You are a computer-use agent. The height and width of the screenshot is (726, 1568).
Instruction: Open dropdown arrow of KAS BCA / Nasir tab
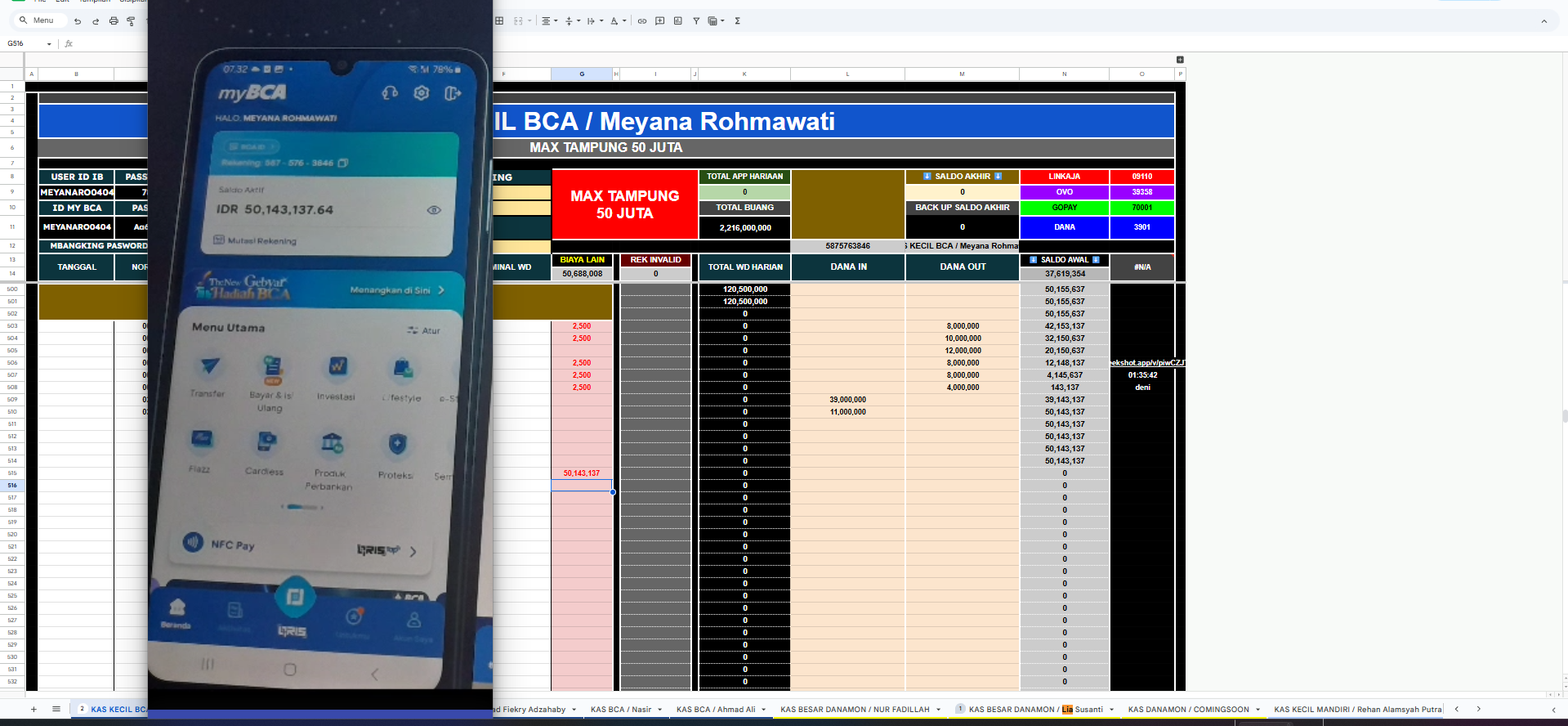click(659, 710)
